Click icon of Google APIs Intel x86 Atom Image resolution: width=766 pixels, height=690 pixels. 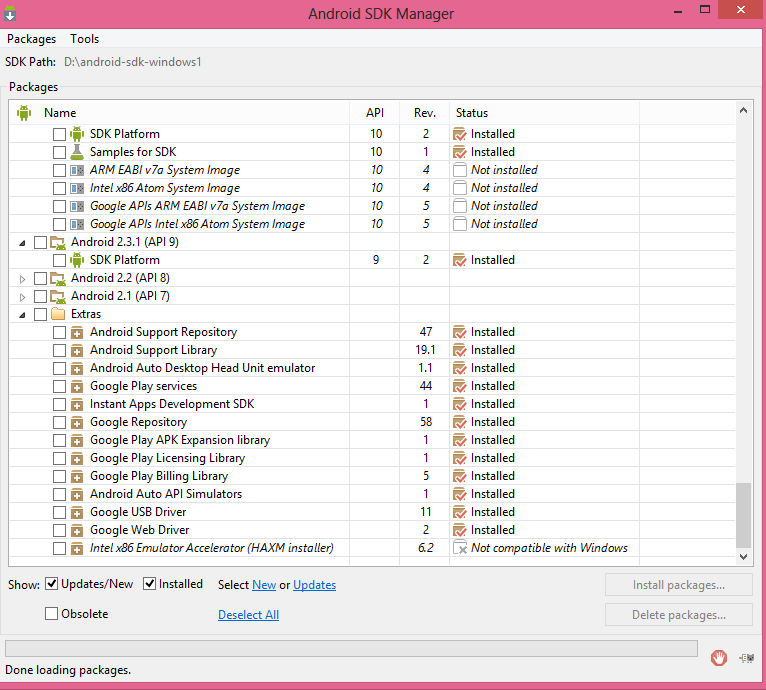tap(77, 224)
